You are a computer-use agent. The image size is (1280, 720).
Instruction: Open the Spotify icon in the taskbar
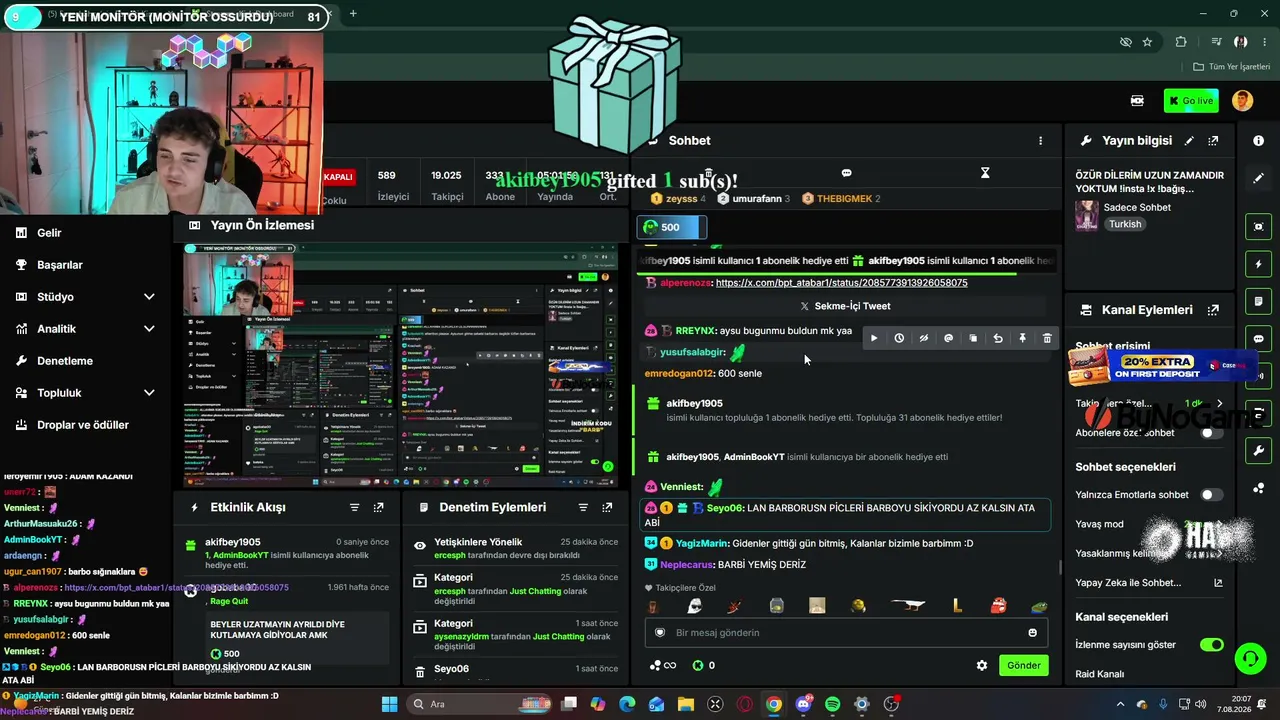click(x=833, y=704)
